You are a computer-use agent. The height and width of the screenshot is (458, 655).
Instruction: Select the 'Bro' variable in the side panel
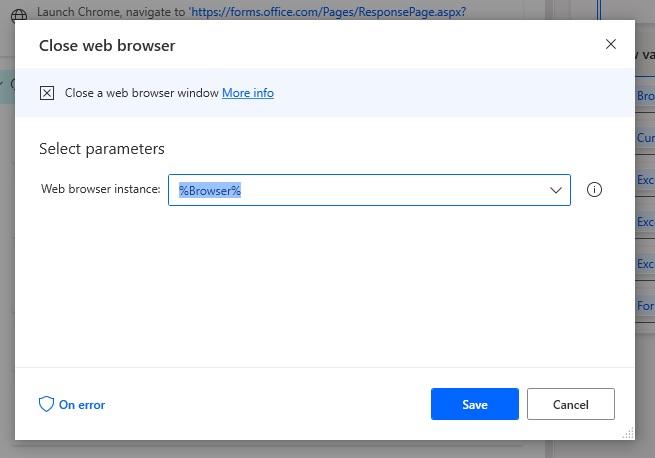tap(645, 96)
